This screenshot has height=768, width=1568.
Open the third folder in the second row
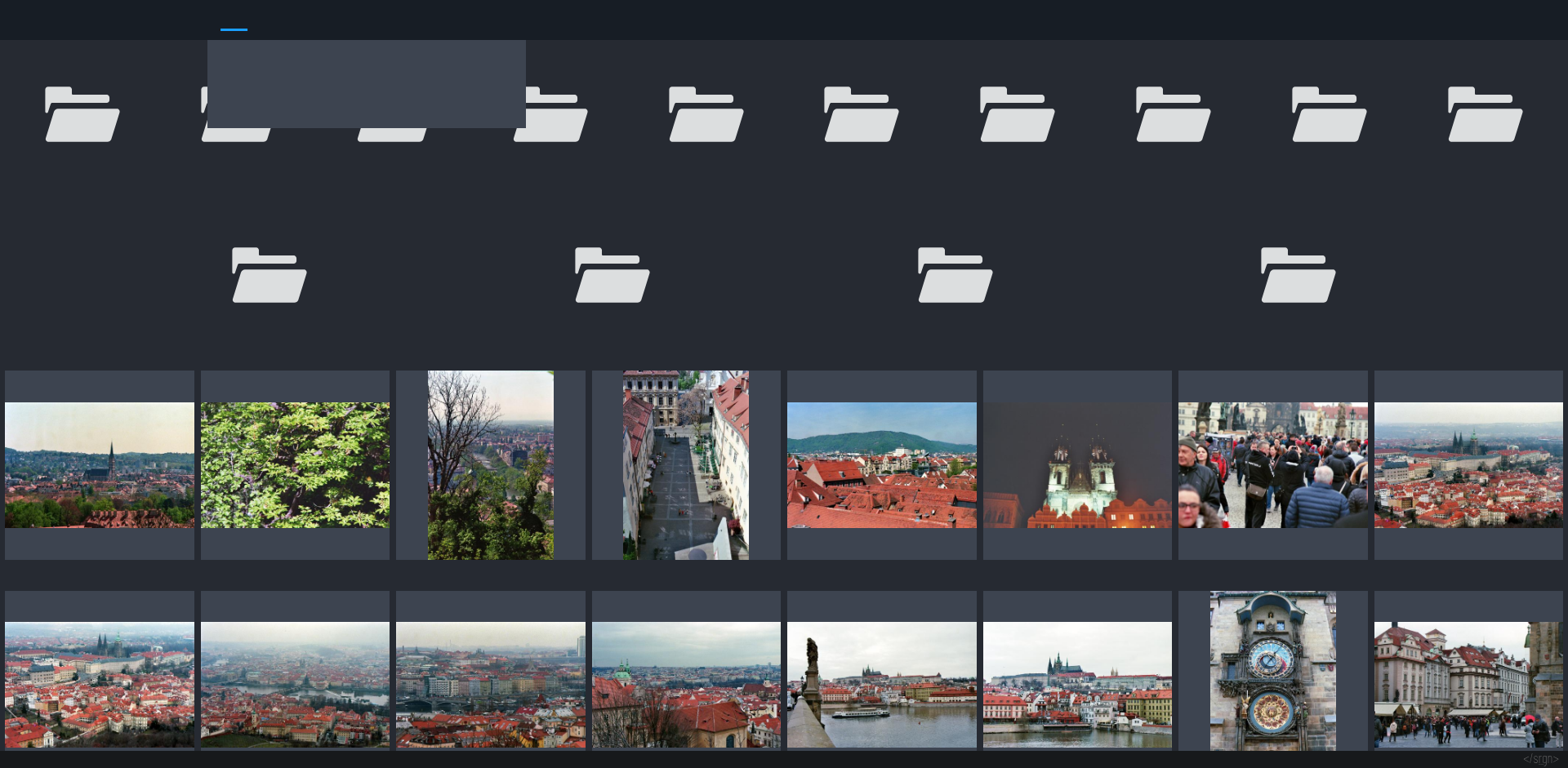click(955, 275)
